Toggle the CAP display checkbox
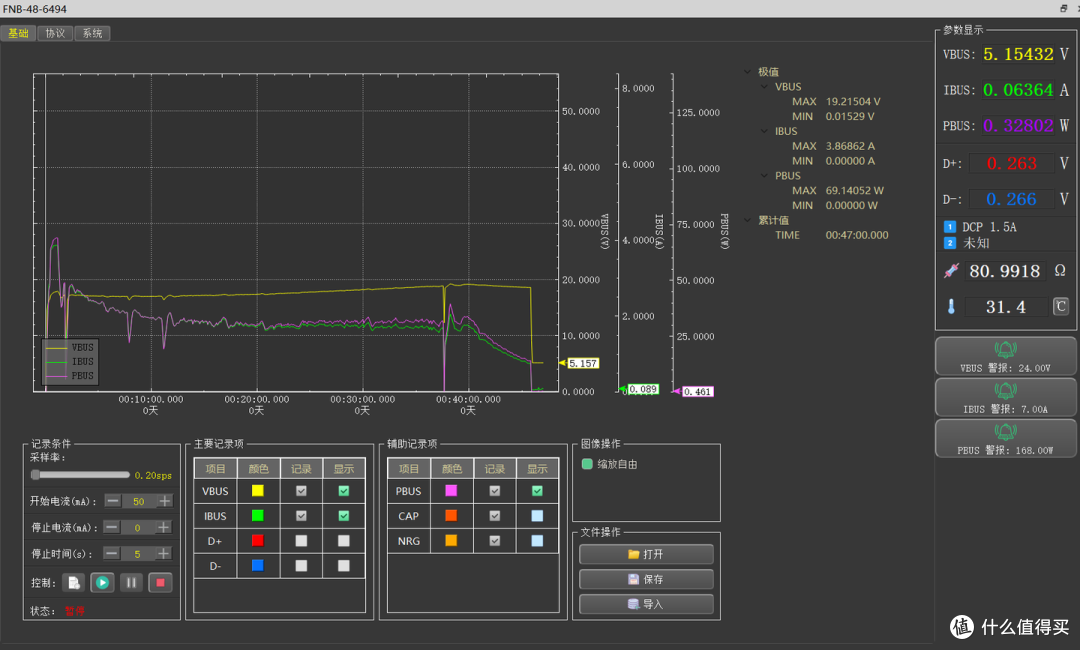The image size is (1080, 650). click(x=537, y=516)
